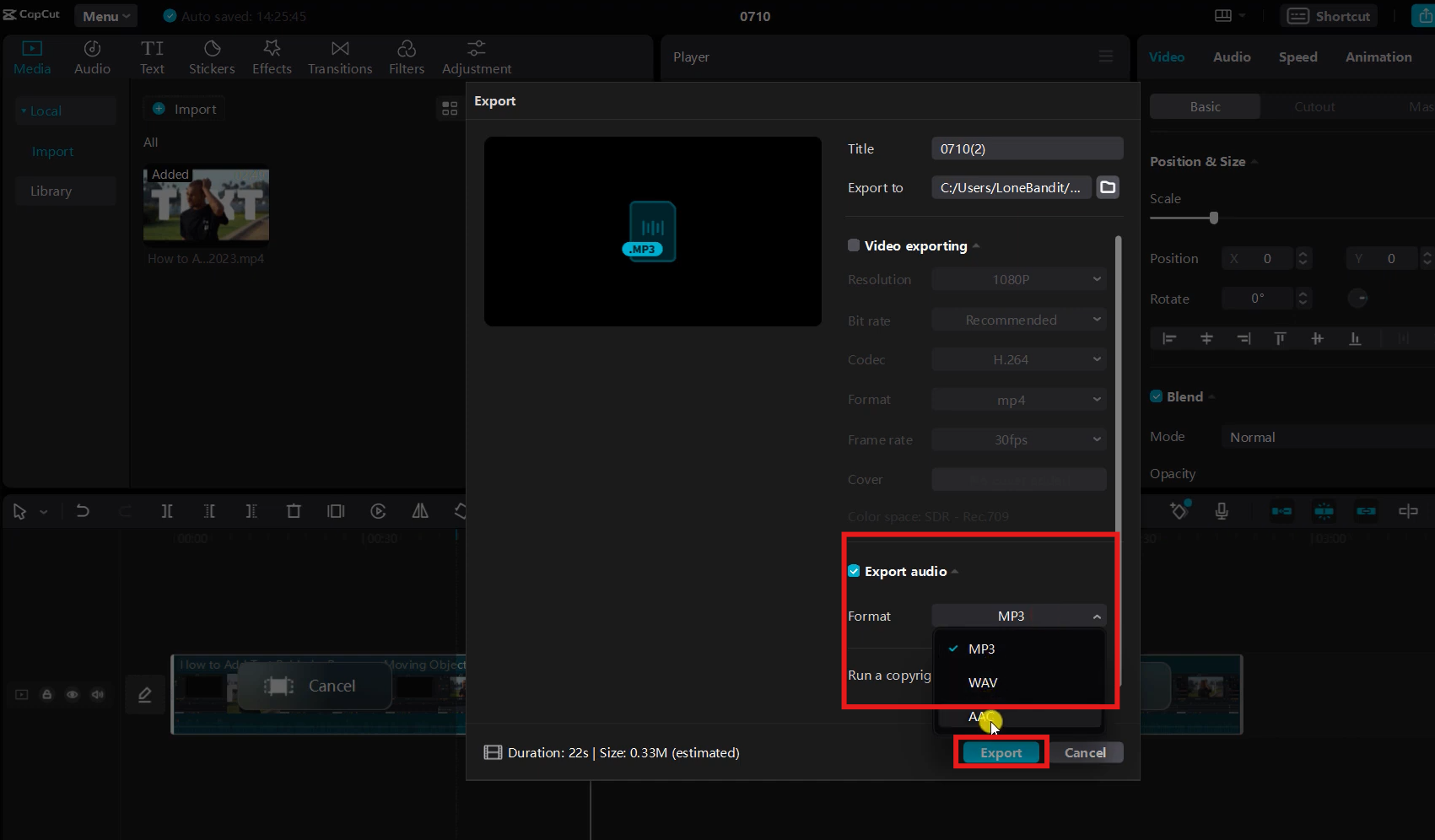Screen dimensions: 1435x840
Task: Open the Transitions panel
Action: (x=339, y=56)
